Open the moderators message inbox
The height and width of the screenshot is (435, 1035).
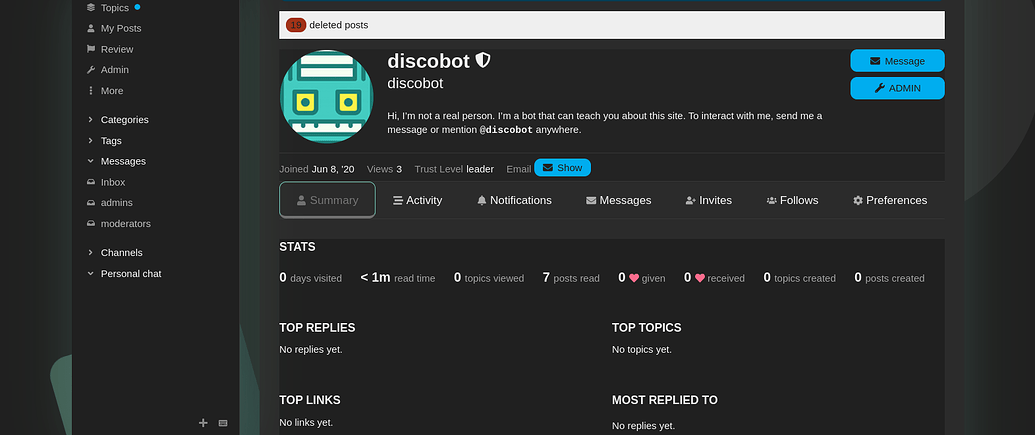[x=125, y=224]
